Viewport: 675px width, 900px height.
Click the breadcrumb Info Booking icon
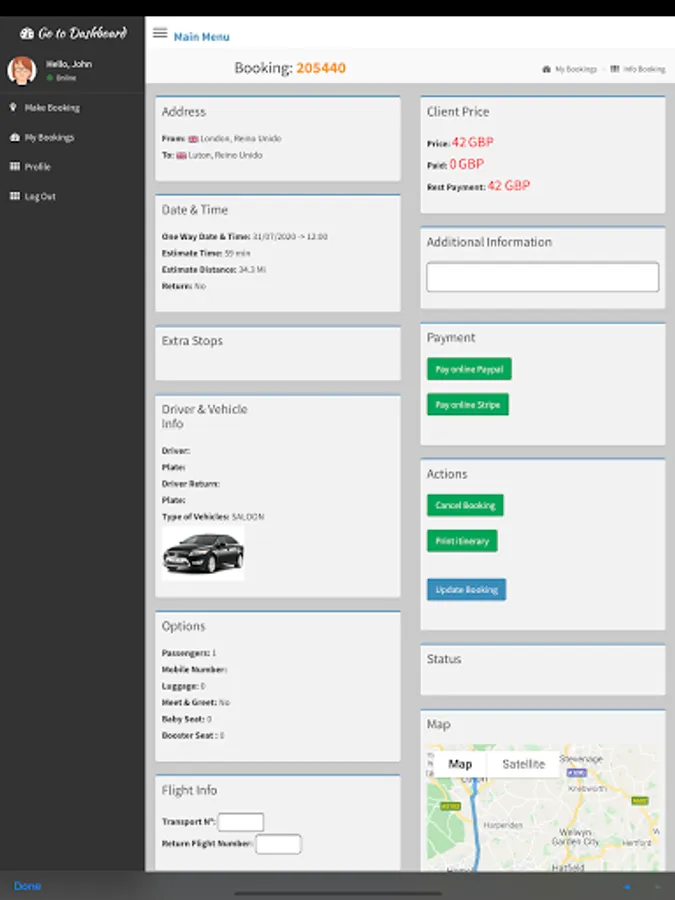pos(615,69)
